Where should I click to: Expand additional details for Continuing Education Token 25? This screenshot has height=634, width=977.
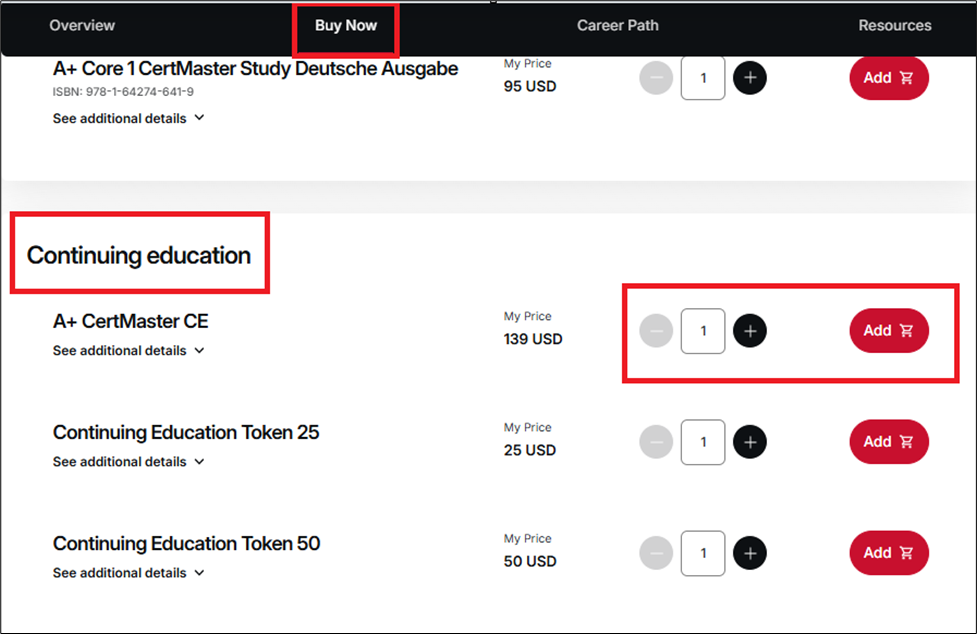(x=128, y=462)
